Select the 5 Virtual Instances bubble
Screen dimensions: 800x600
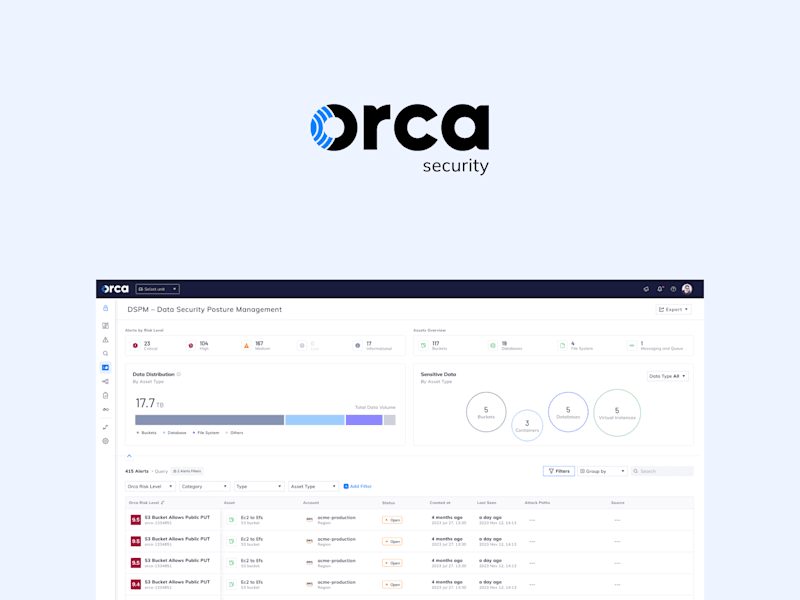[x=617, y=413]
